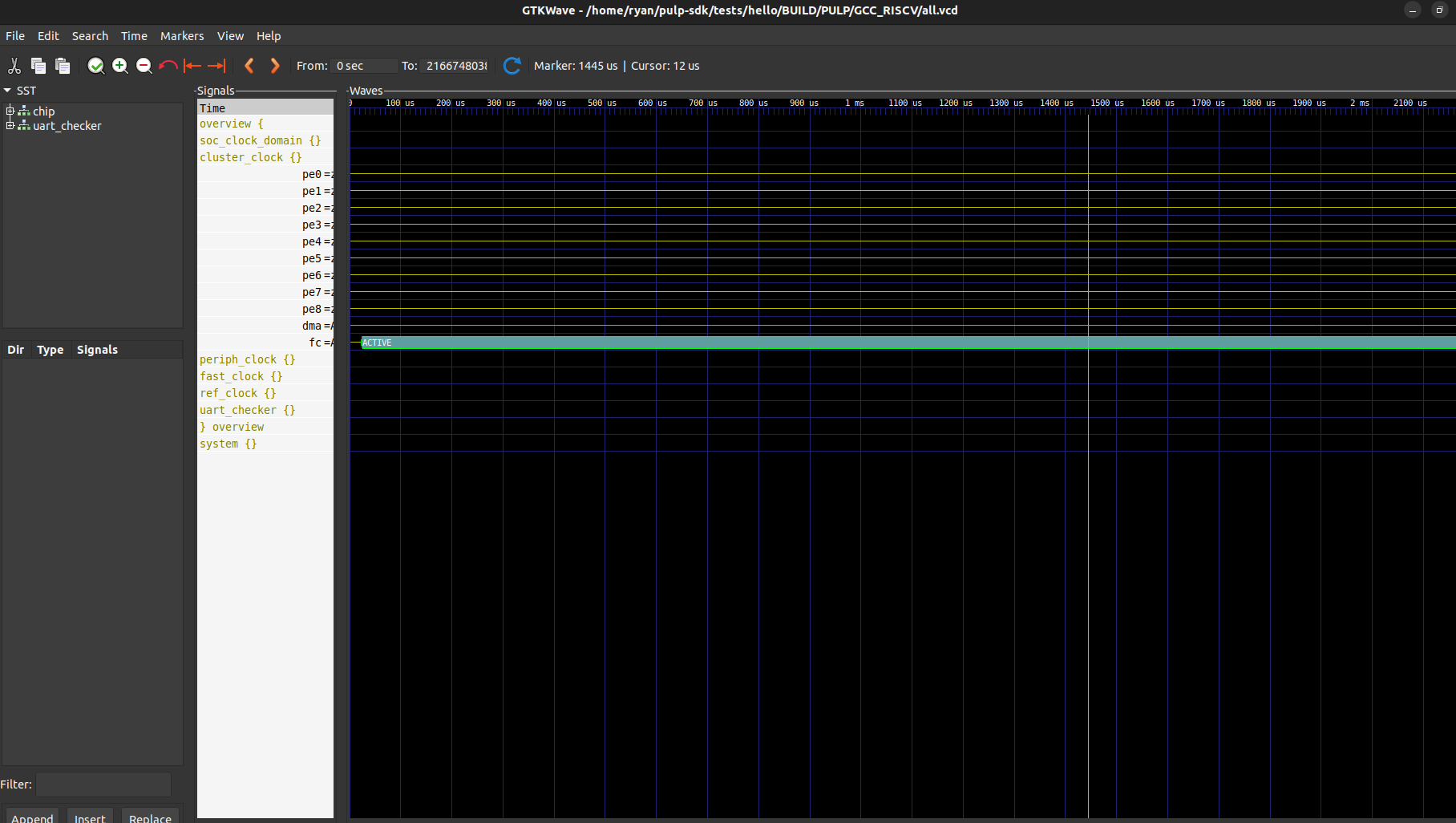The image size is (1456, 823).
Task: Click the Filter input field
Action: coord(103,784)
